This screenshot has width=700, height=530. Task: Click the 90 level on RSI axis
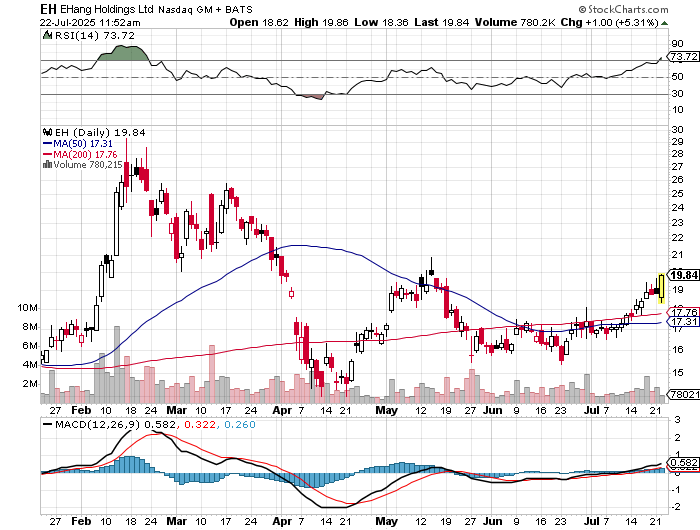pyautogui.click(x=677, y=44)
